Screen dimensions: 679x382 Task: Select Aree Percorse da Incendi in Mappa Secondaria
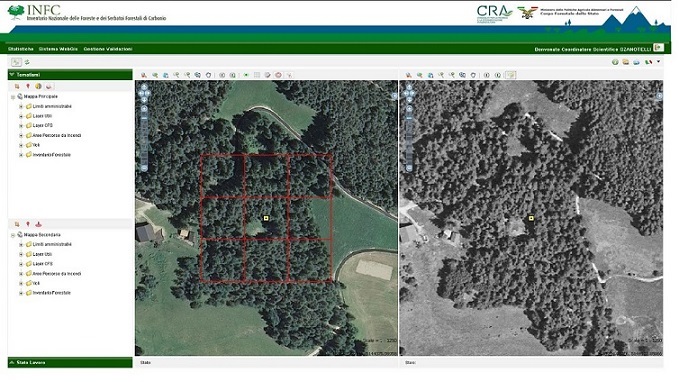click(57, 274)
